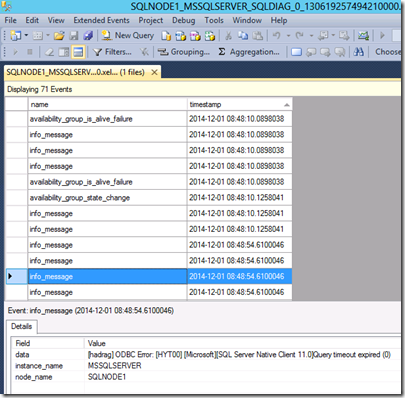Open the Window menu
The width and height of the screenshot is (405, 398).
[x=247, y=20]
